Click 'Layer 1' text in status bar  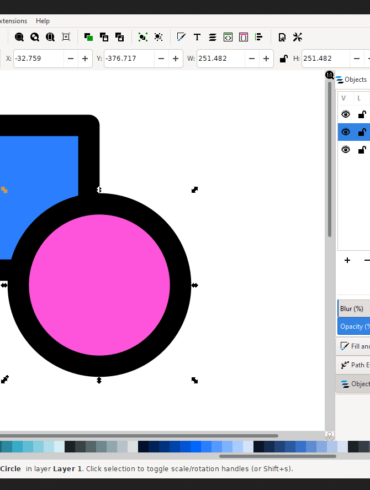pos(67,469)
